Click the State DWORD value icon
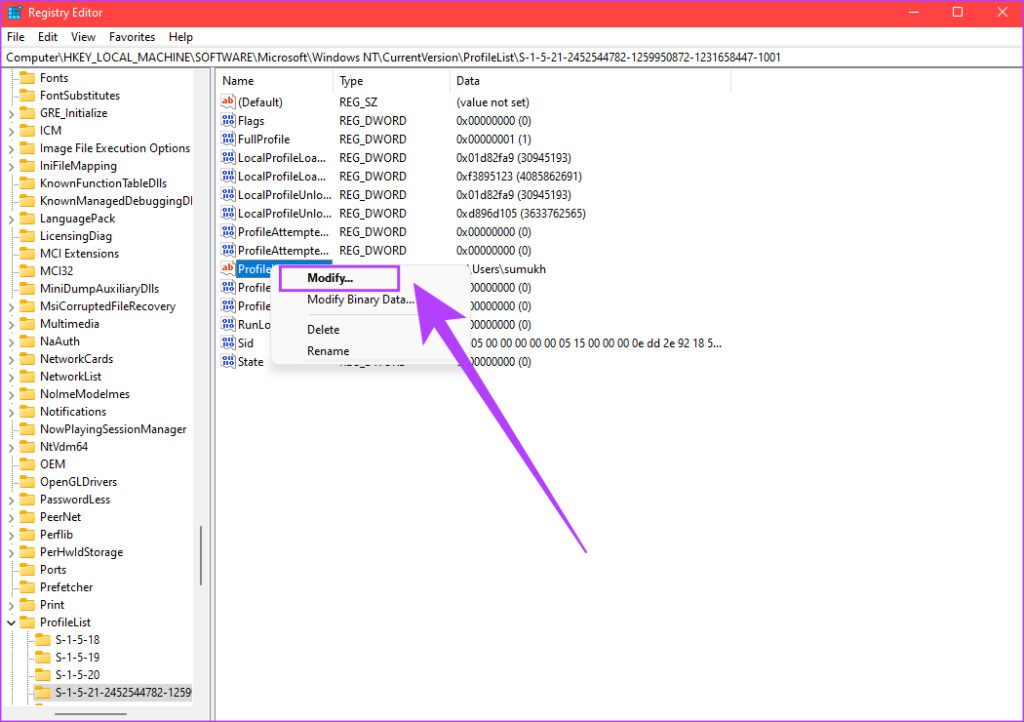The width and height of the screenshot is (1024, 722). click(227, 362)
